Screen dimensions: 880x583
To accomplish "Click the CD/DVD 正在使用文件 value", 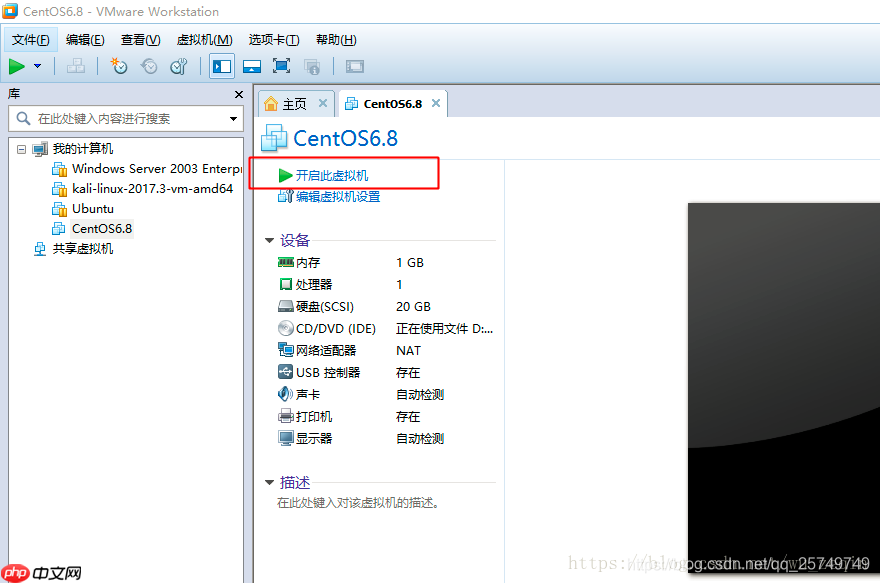I will [x=444, y=329].
